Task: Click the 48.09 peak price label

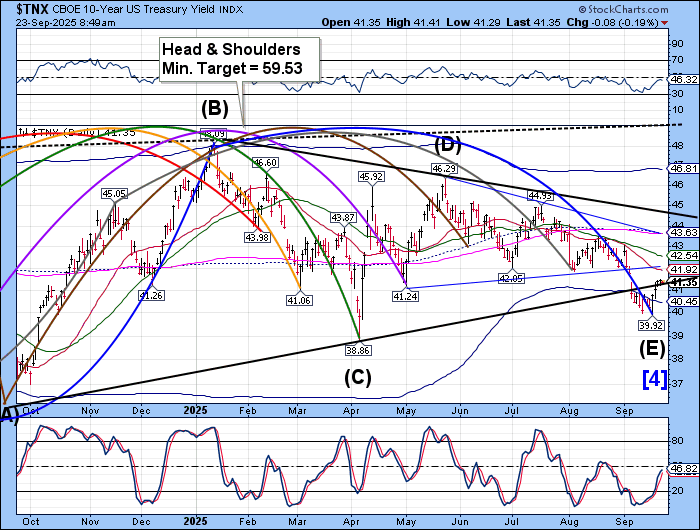Action: [211, 134]
